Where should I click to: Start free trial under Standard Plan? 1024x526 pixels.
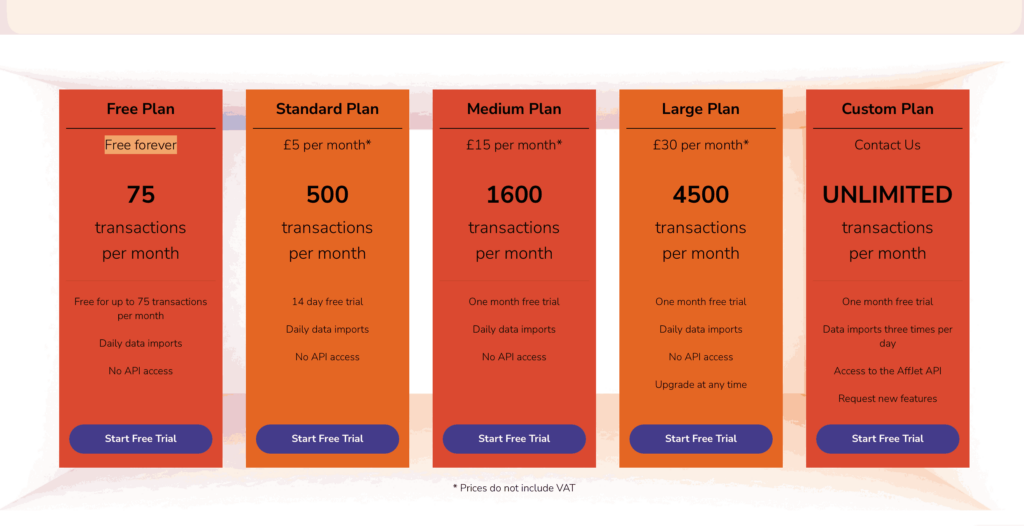coord(327,438)
